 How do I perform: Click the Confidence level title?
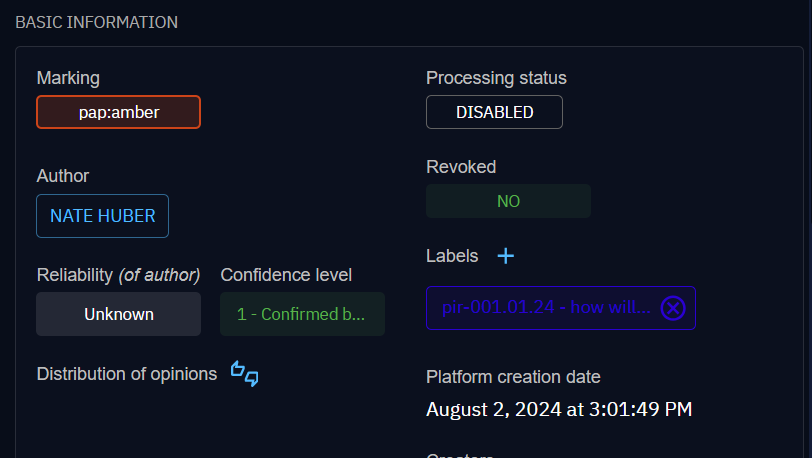(x=286, y=274)
